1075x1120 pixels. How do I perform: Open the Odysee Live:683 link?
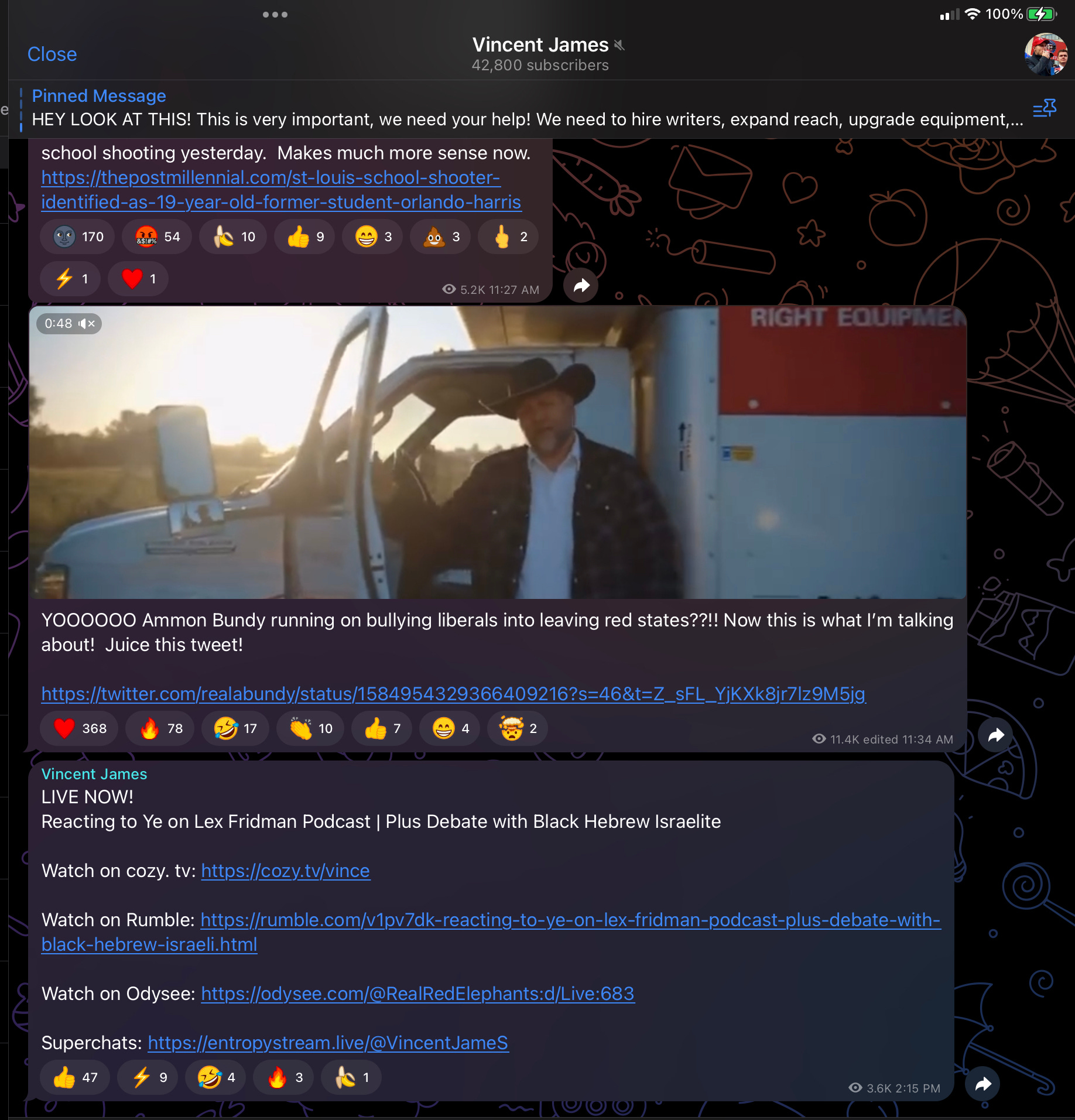[x=418, y=994]
